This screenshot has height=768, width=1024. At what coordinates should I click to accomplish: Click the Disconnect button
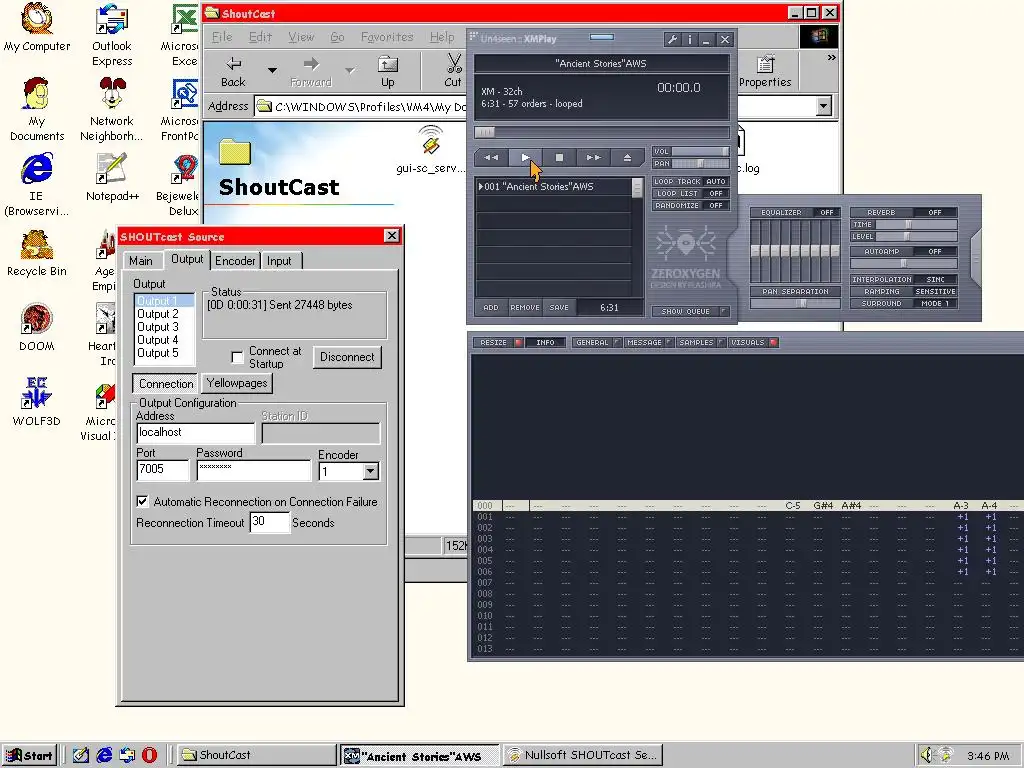[x=347, y=357]
